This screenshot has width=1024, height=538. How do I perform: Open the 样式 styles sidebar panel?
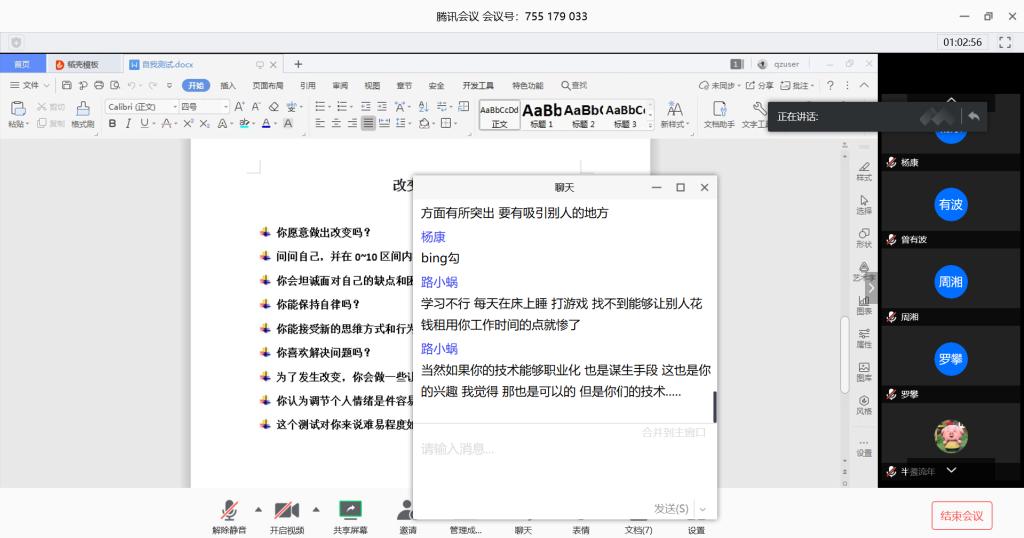(864, 168)
